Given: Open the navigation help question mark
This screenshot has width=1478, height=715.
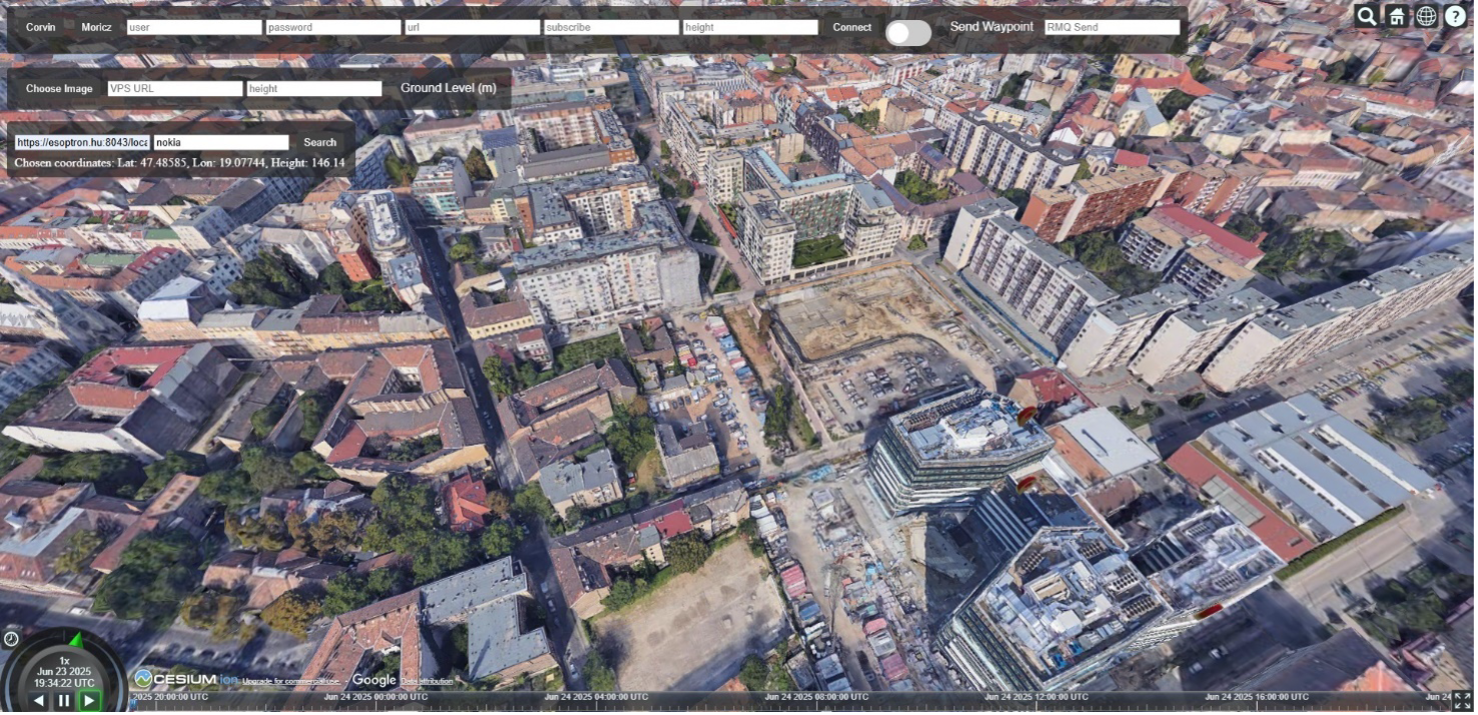Looking at the screenshot, I should point(1455,16).
